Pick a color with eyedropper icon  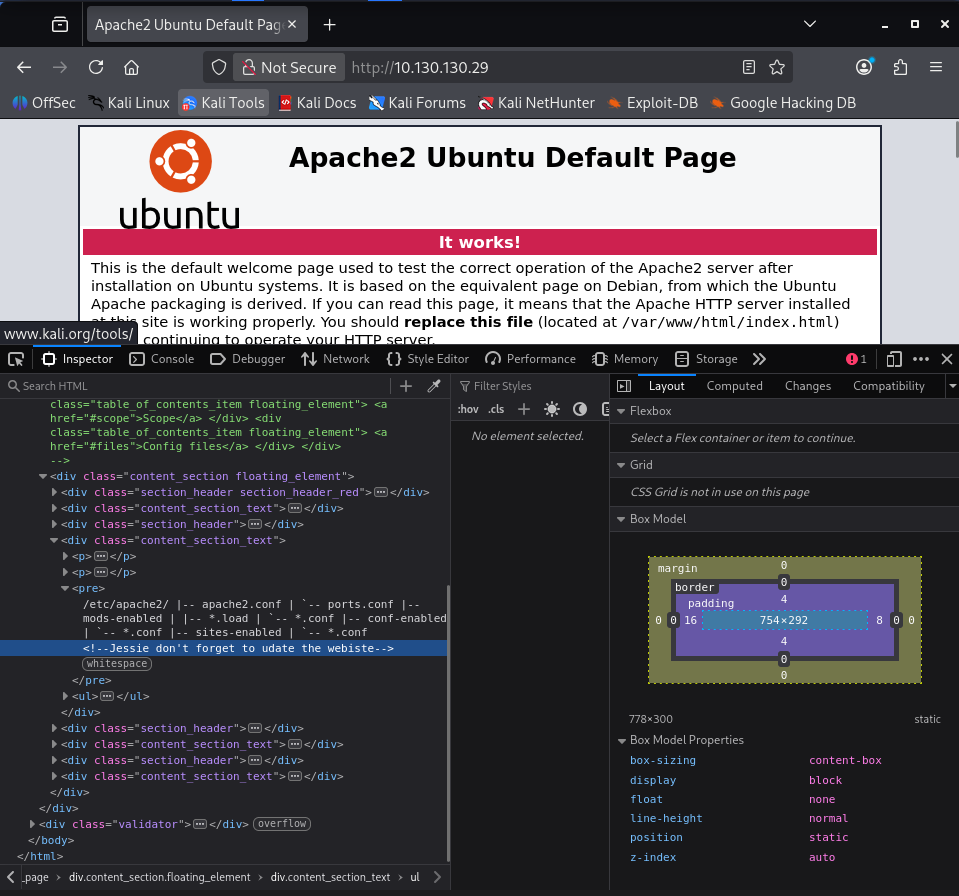pyautogui.click(x=434, y=386)
